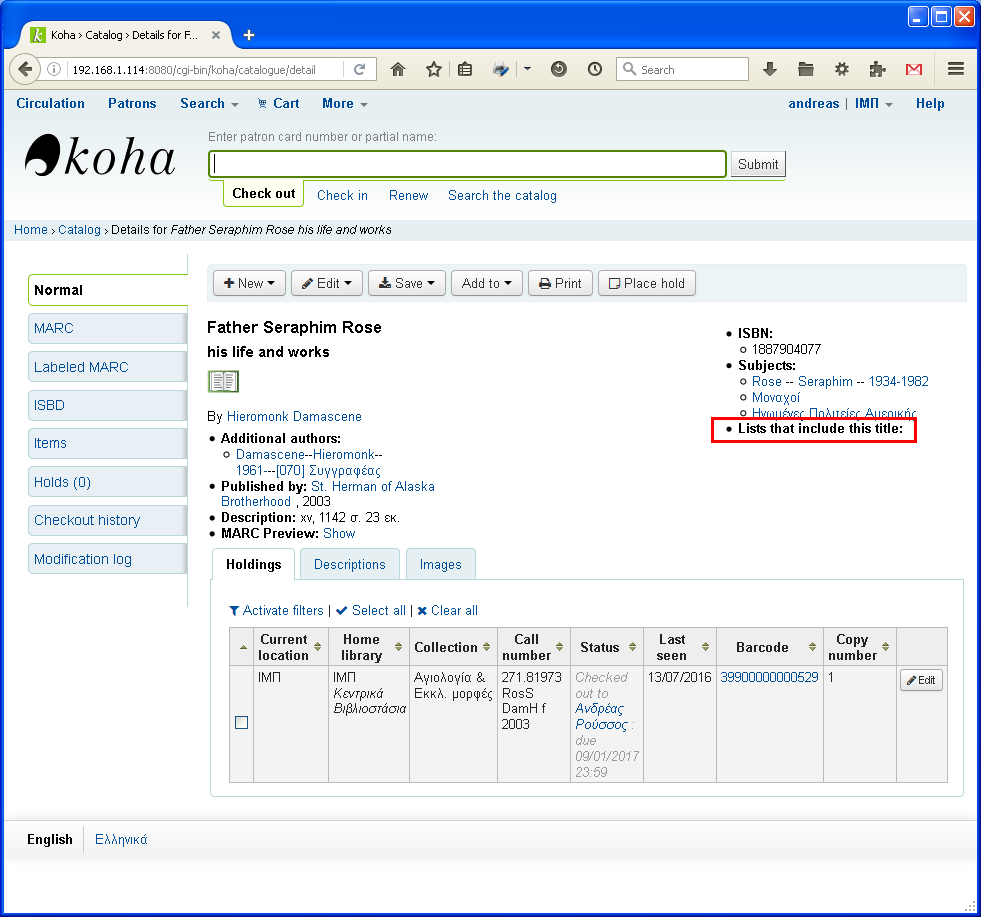Tick the checkbox in the holdings row

[241, 723]
